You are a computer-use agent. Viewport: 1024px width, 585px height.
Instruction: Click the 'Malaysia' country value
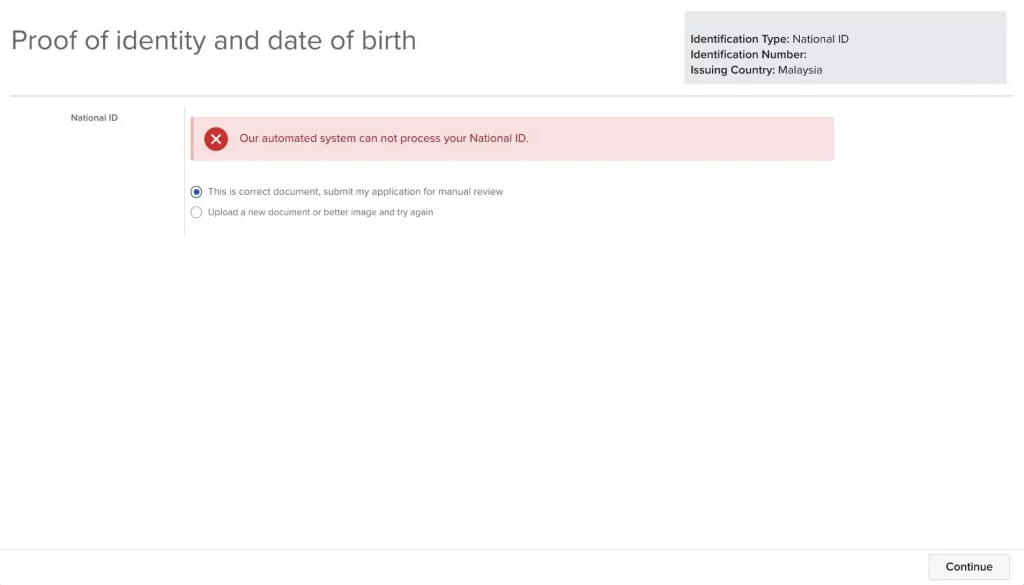point(800,70)
